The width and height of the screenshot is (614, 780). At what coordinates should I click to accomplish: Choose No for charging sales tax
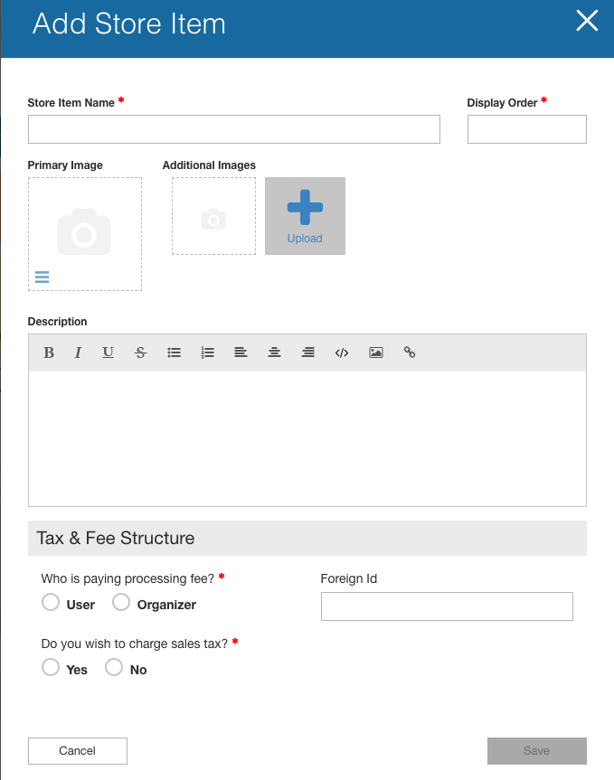pos(115,668)
